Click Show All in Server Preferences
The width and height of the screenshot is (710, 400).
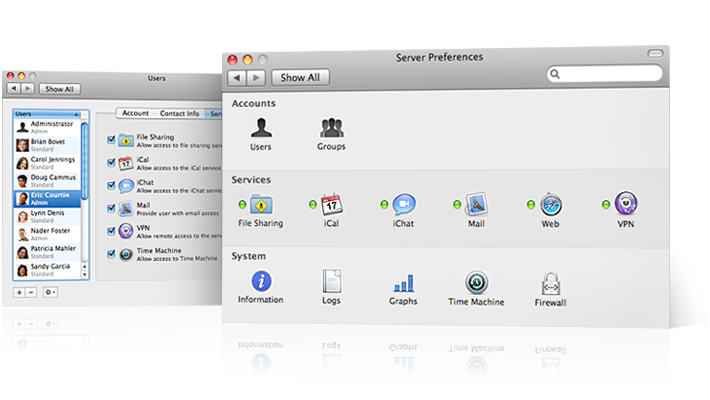click(x=300, y=77)
